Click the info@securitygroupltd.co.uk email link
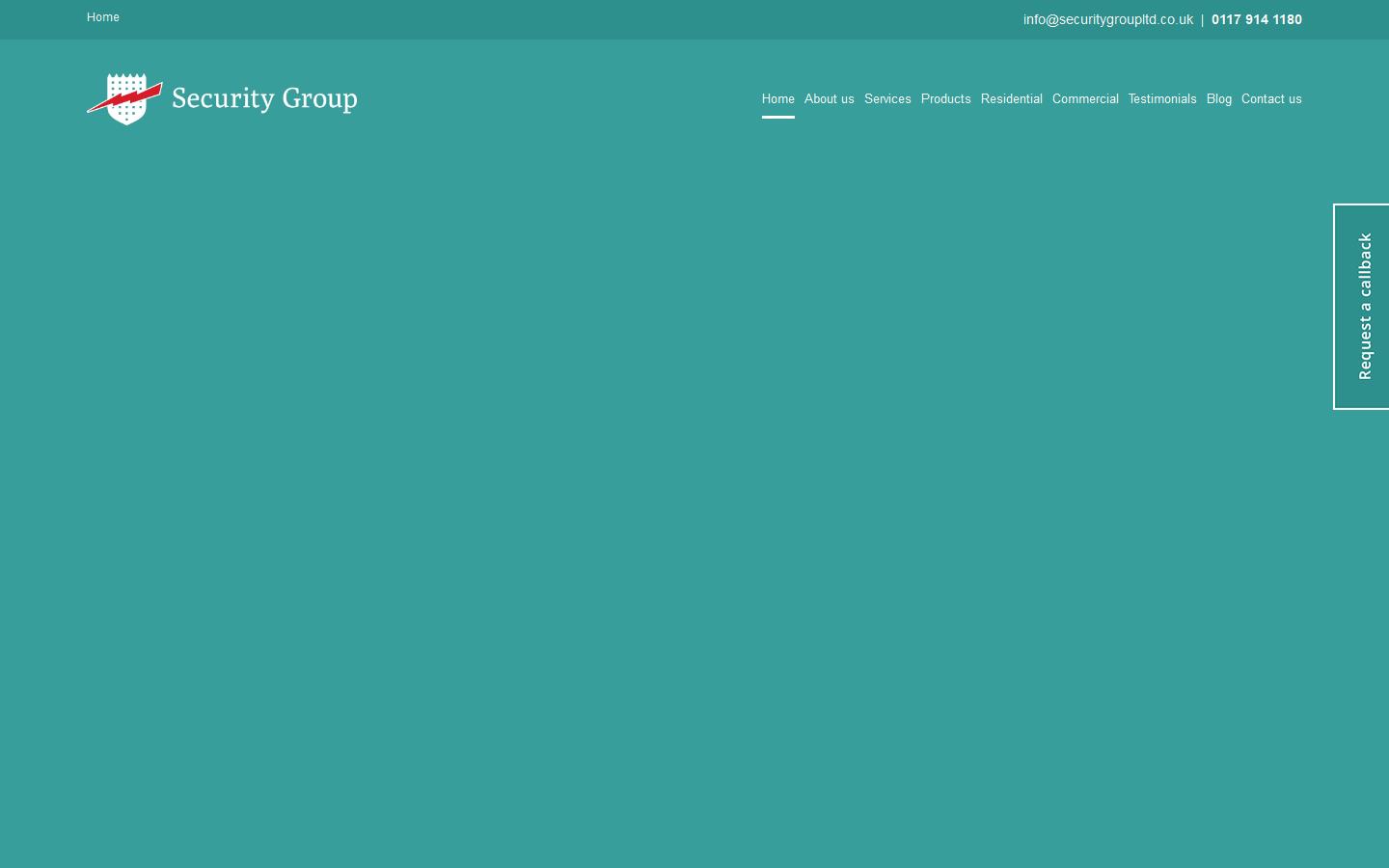Image resolution: width=1389 pixels, height=868 pixels. [x=1107, y=18]
